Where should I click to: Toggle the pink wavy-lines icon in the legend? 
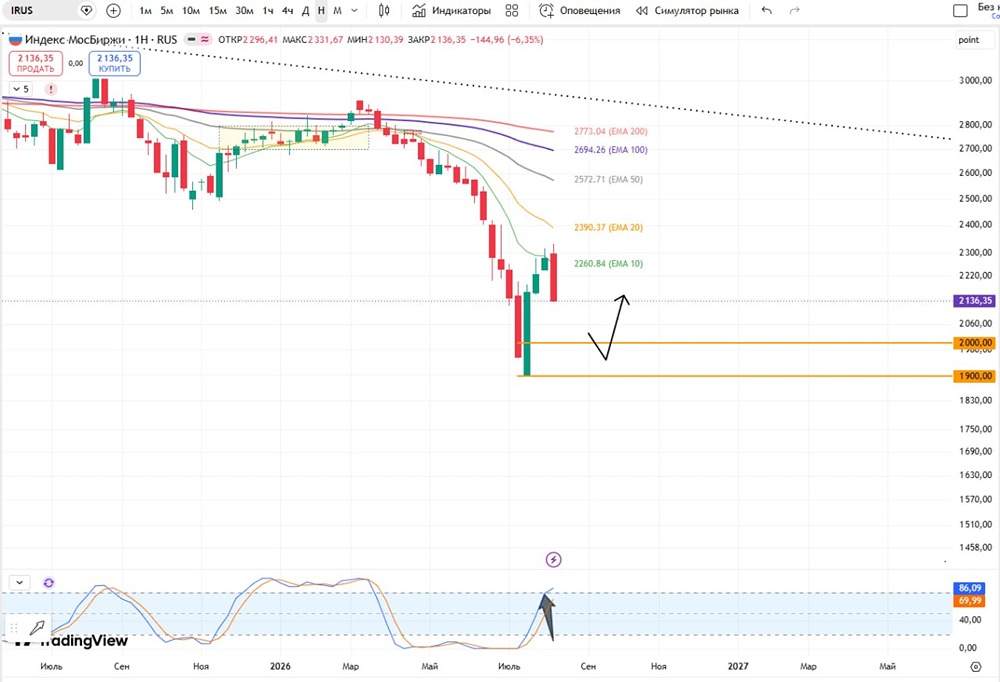pyautogui.click(x=205, y=40)
